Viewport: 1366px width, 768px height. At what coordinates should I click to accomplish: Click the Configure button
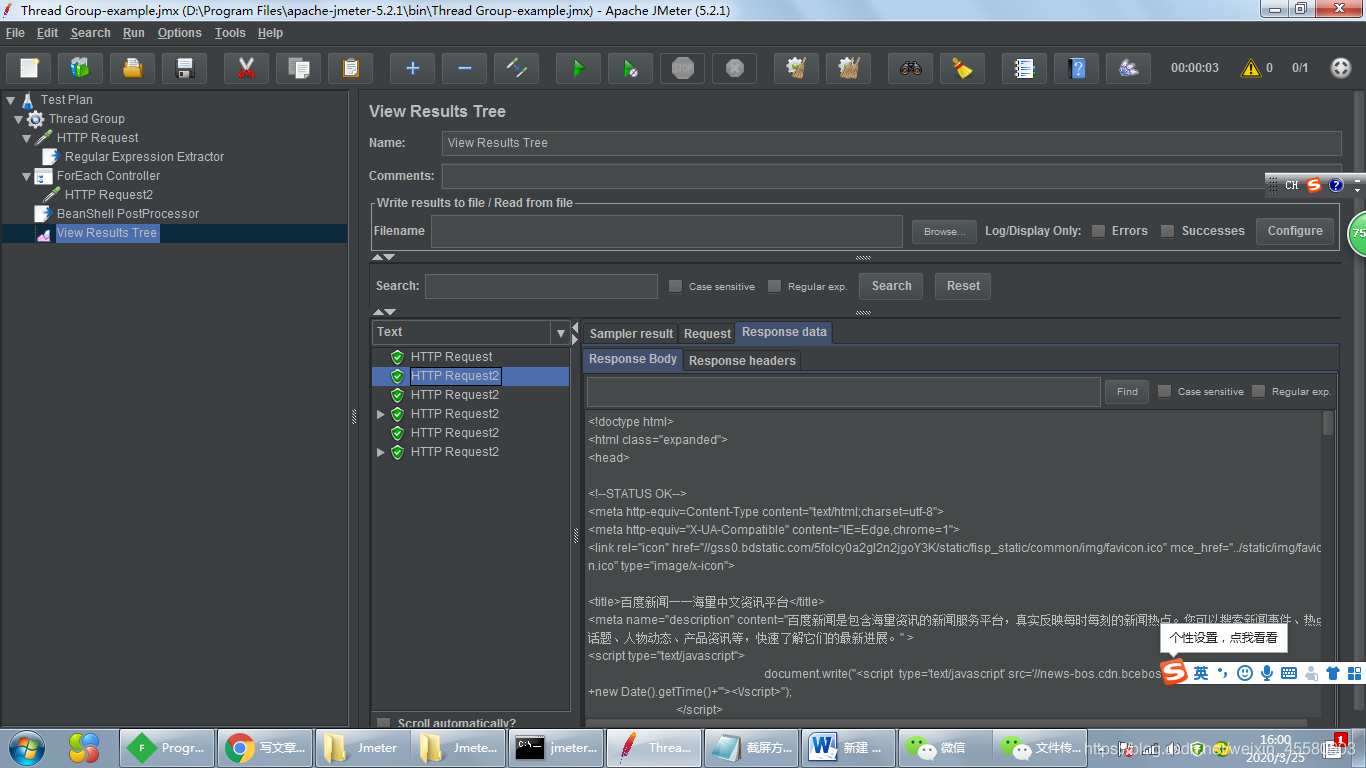[x=1295, y=231]
